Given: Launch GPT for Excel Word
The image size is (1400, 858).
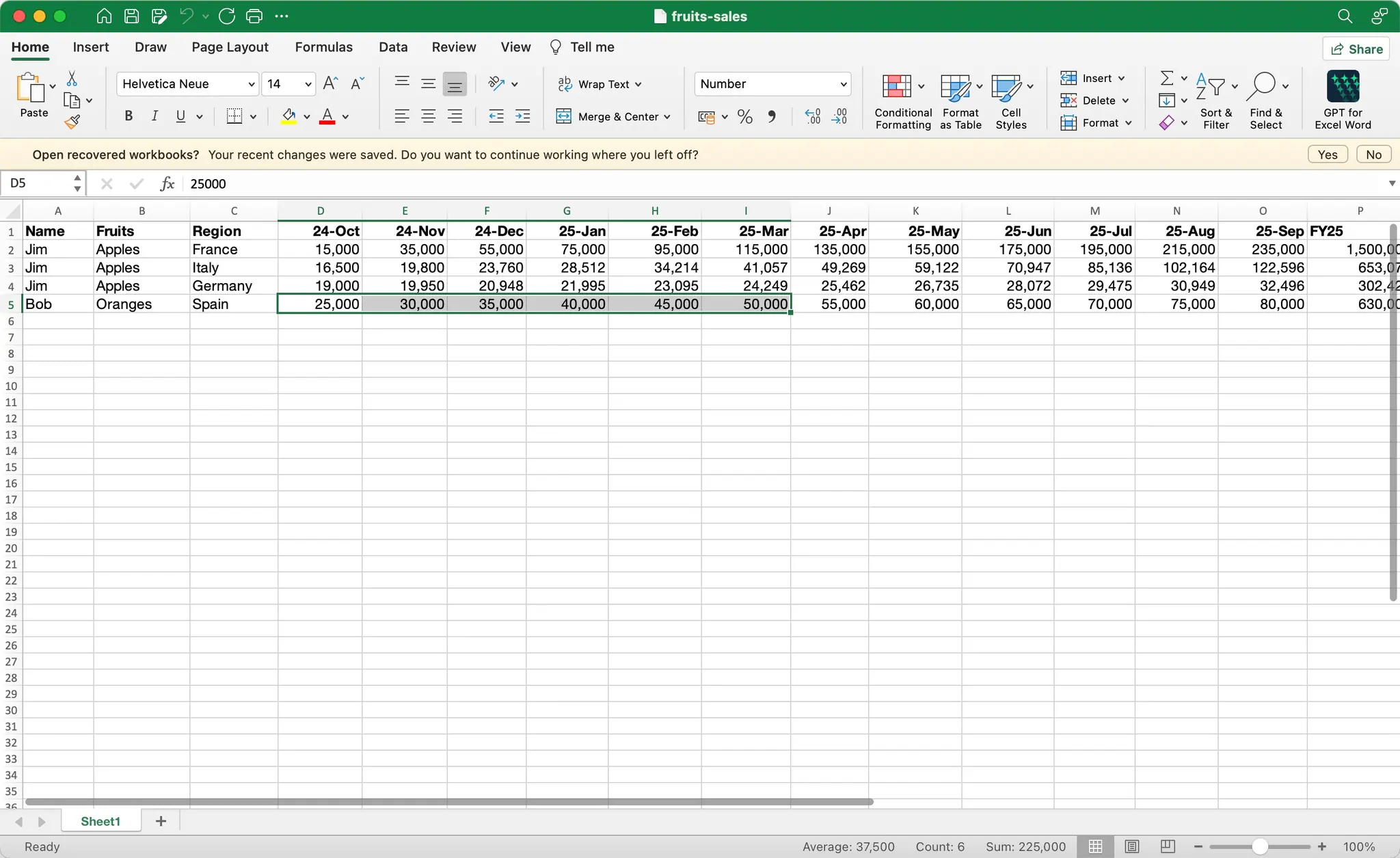Looking at the screenshot, I should [1343, 100].
